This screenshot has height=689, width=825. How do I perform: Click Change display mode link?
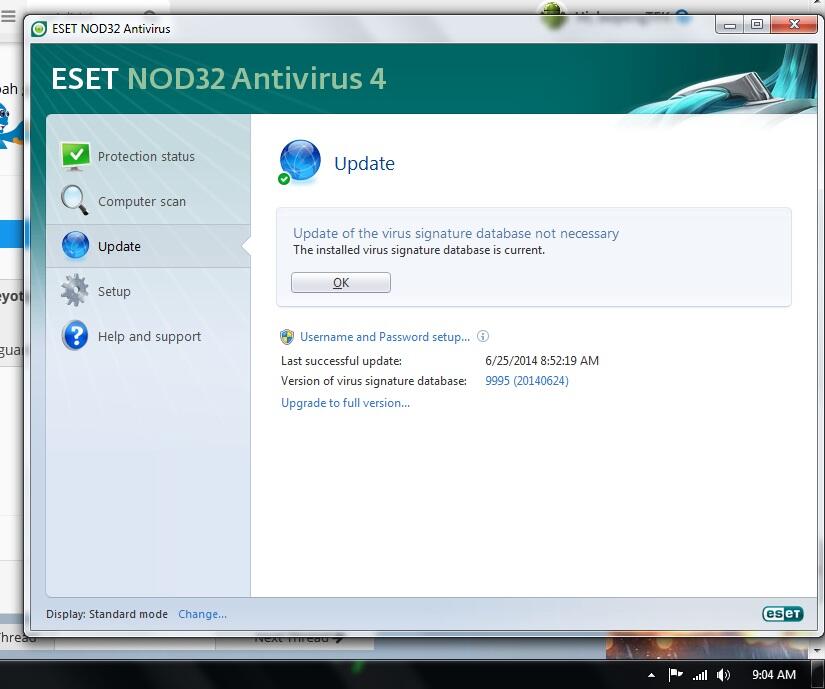pyautogui.click(x=203, y=614)
